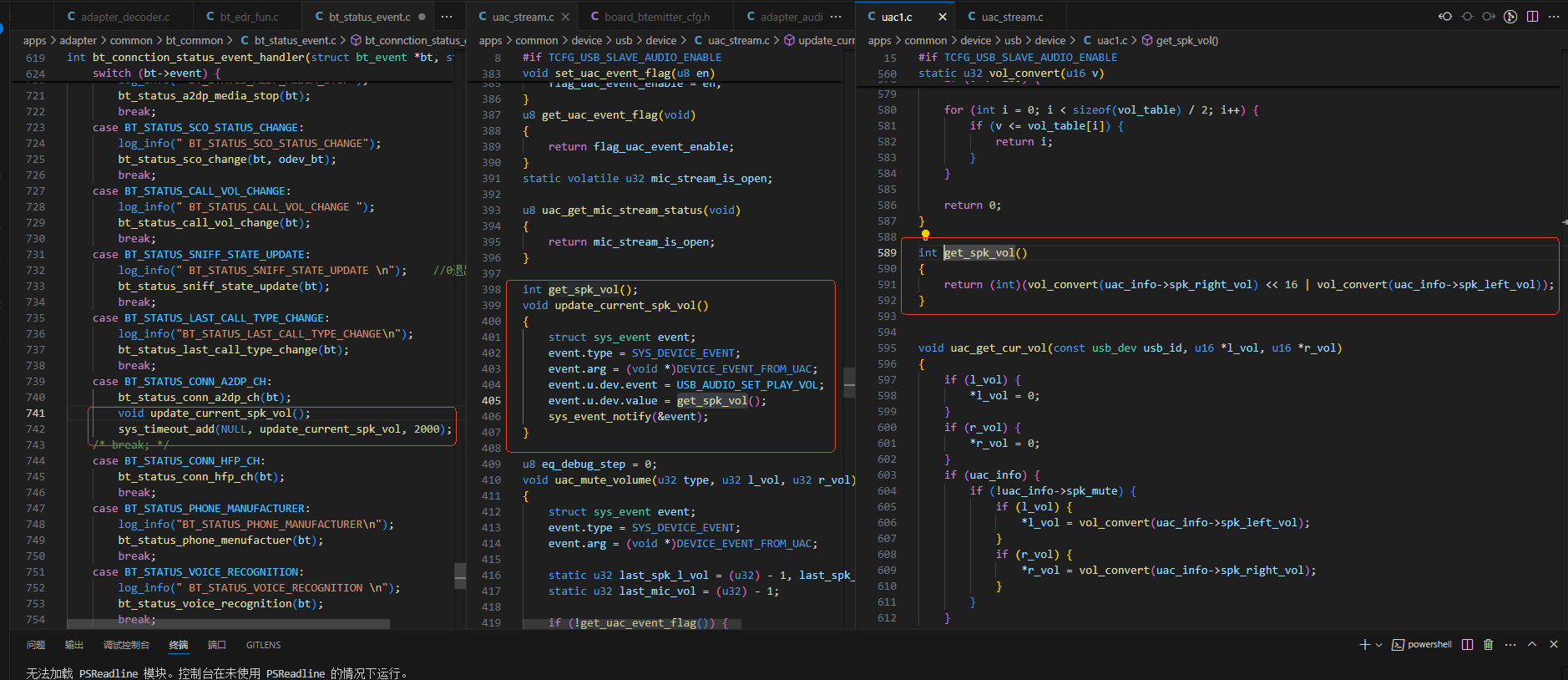The height and width of the screenshot is (680, 1568).
Task: Create a new terminal with the plus icon
Action: click(x=1364, y=645)
